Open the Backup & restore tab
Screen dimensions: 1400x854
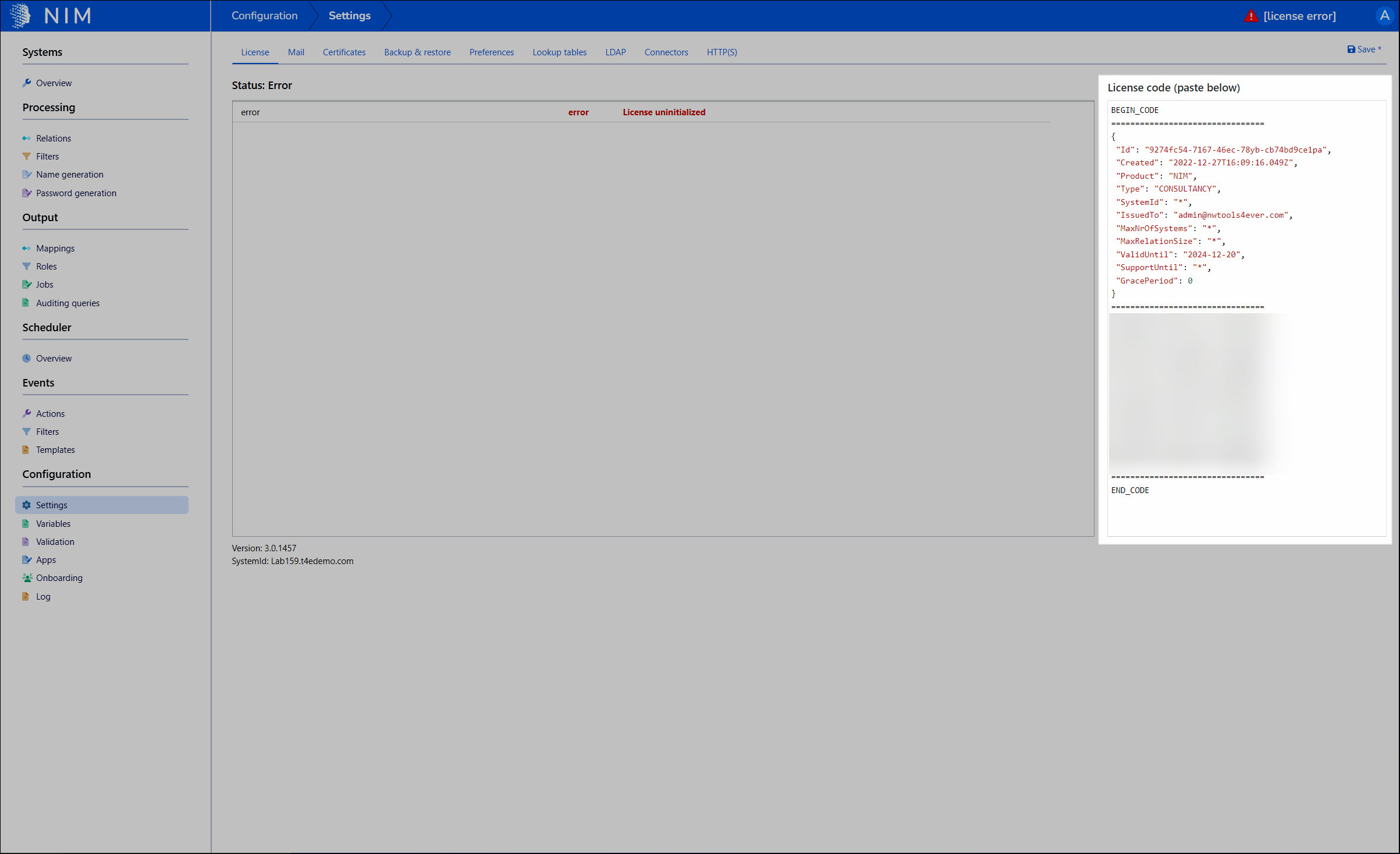click(x=417, y=52)
